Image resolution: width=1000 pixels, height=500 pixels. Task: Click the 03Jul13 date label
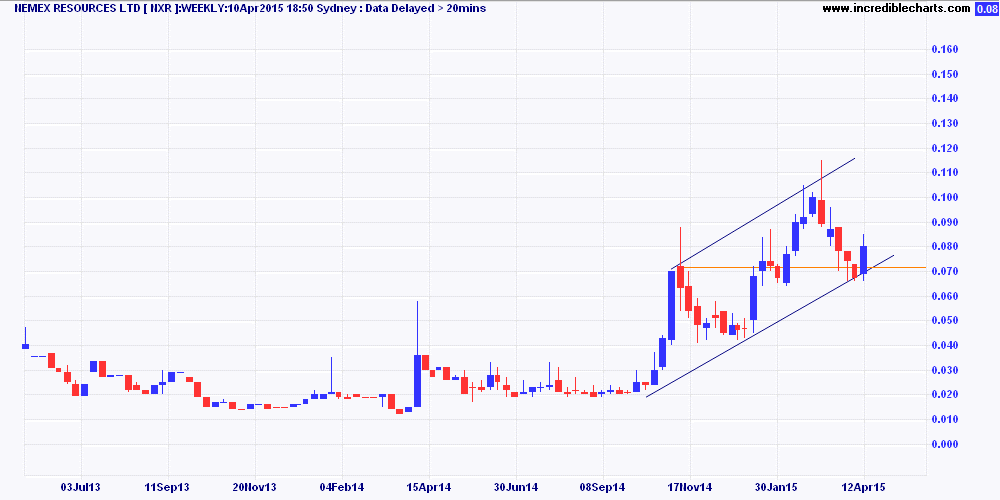[82, 488]
